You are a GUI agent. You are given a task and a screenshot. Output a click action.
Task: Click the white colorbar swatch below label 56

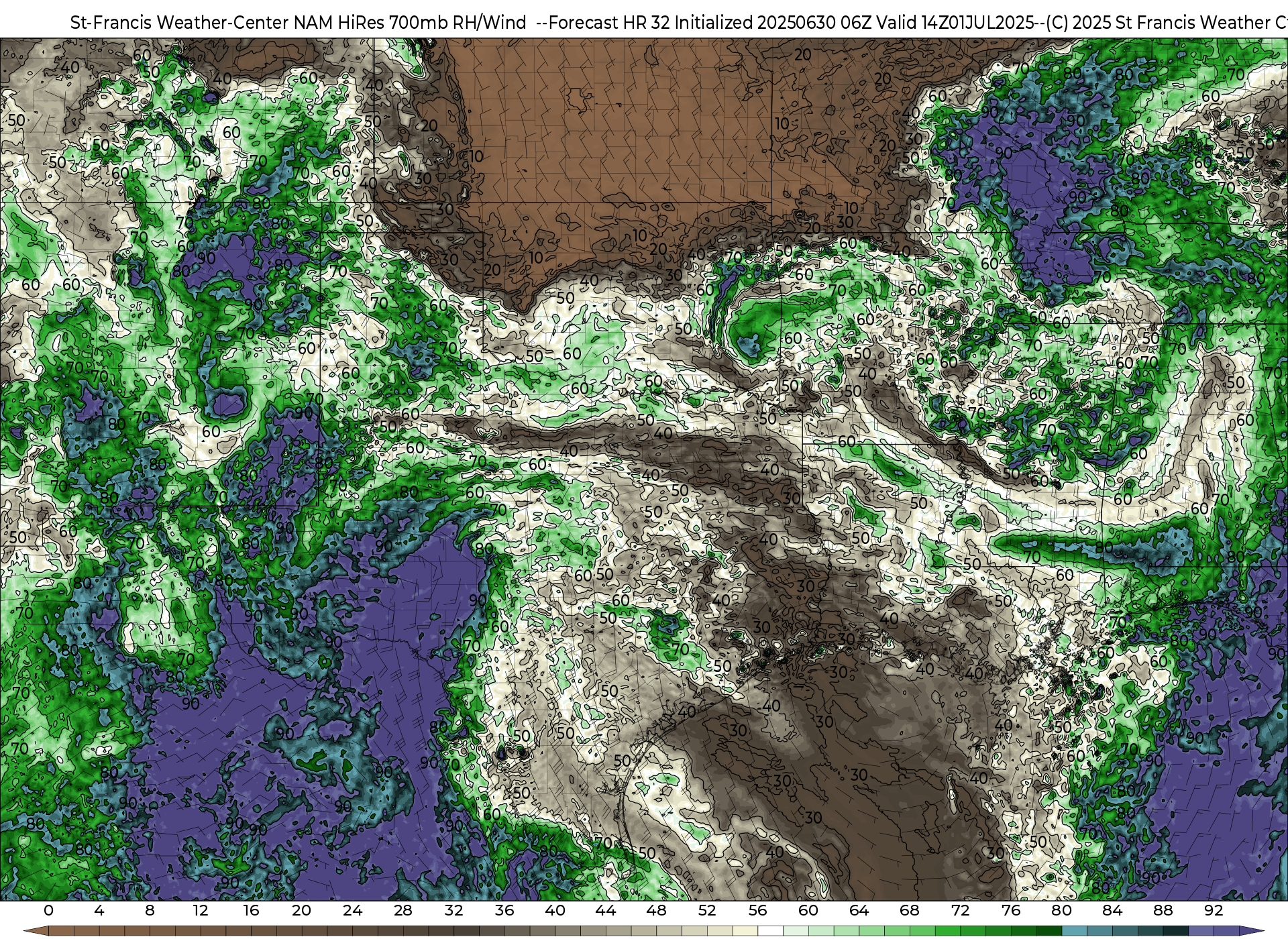(x=770, y=931)
